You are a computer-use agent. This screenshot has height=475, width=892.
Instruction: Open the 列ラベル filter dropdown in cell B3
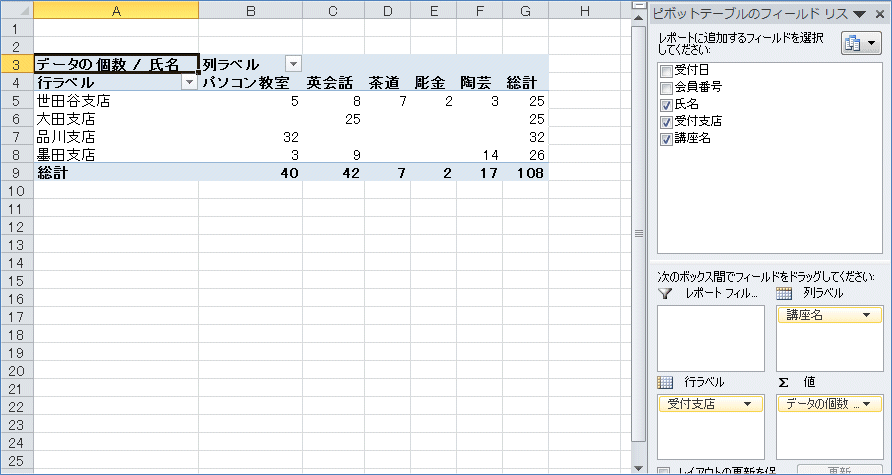coord(293,64)
